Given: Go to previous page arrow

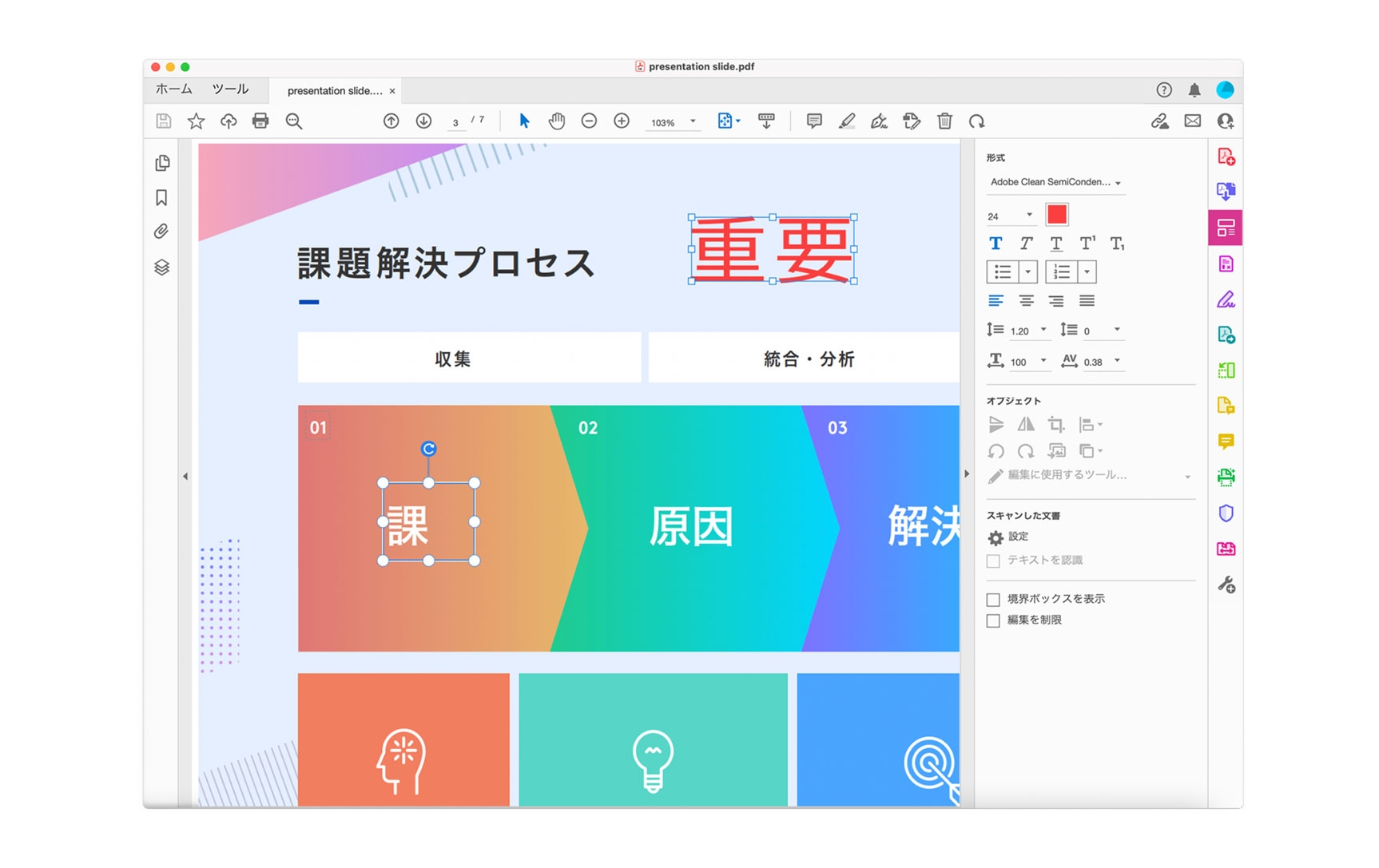Looking at the screenshot, I should point(391,121).
